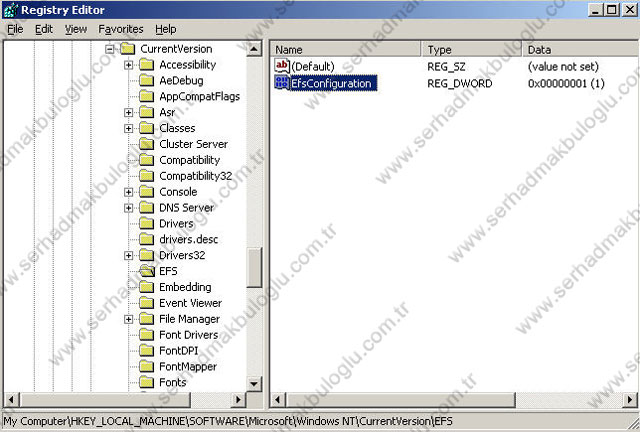Click the AppCompatFlags folder icon

coord(147,96)
